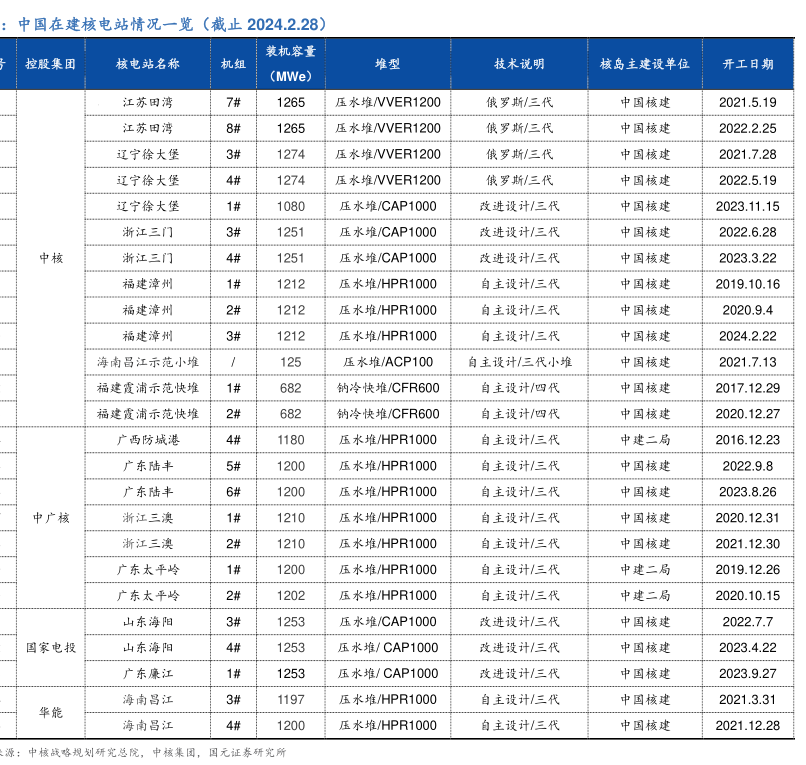Viewport: 806px width, 765px height.
Task: Select the 广西防城港 station name
Action: (x=148, y=440)
